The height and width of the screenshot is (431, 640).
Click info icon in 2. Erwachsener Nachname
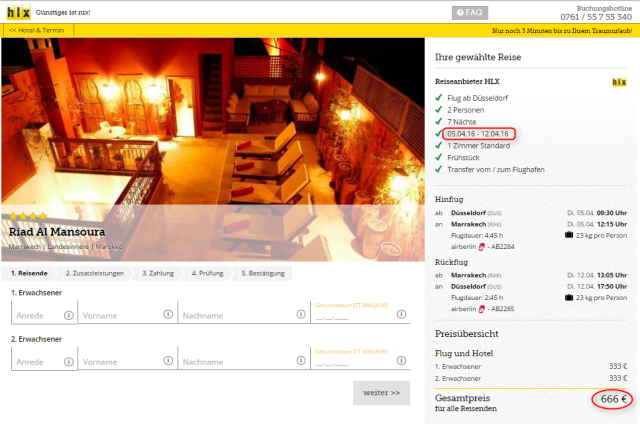(301, 360)
